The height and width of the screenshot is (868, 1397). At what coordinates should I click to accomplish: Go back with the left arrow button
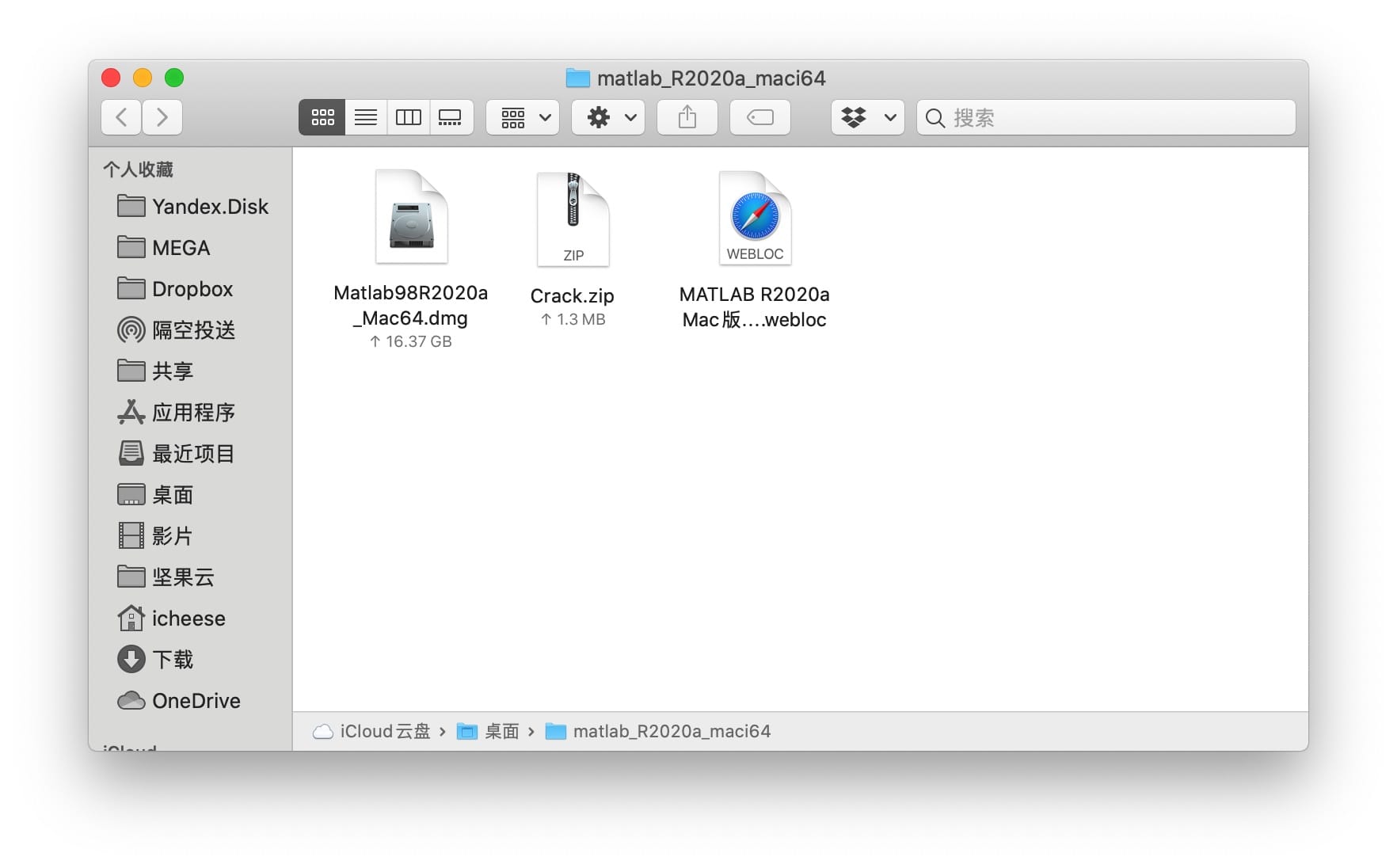[121, 117]
